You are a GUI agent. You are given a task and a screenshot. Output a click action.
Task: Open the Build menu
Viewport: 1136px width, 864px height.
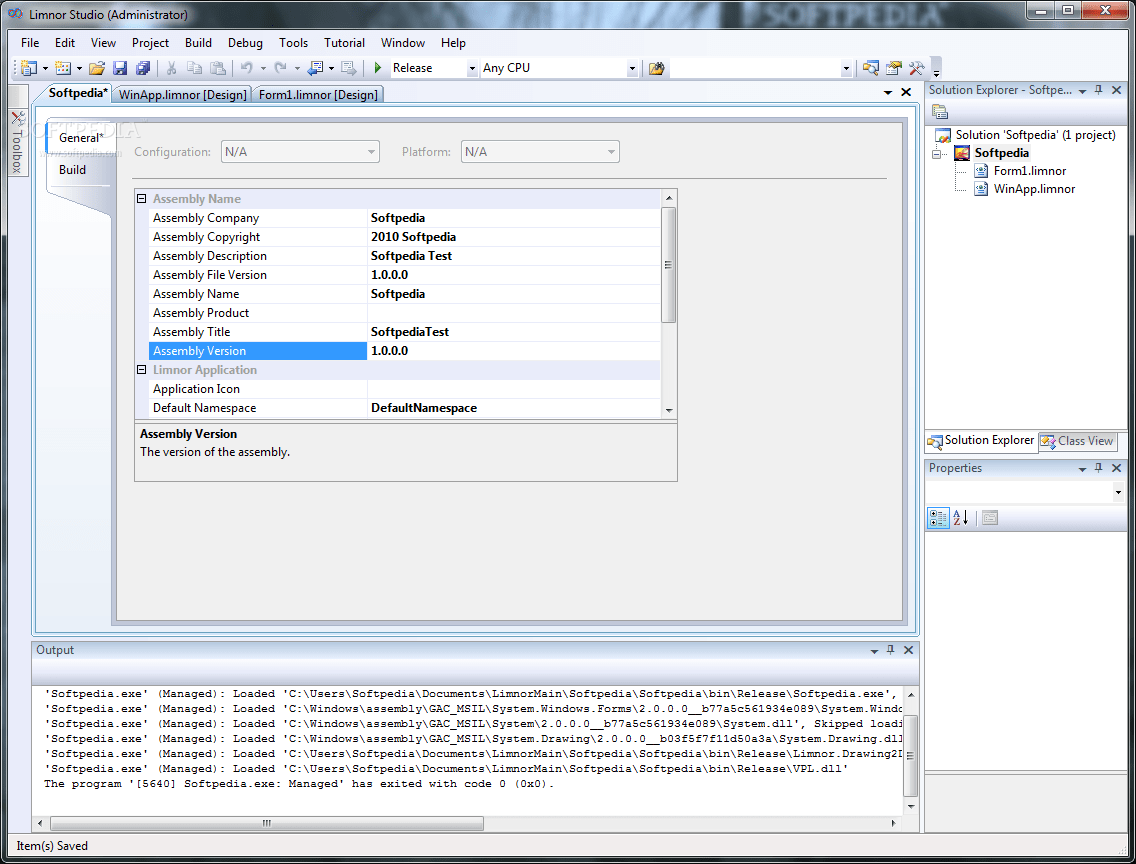(198, 43)
